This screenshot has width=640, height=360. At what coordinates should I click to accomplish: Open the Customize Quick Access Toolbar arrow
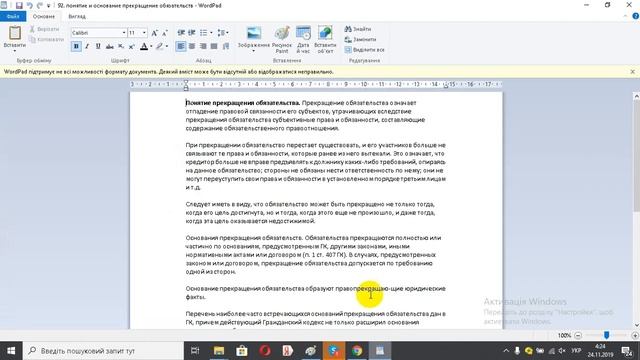tap(49, 6)
